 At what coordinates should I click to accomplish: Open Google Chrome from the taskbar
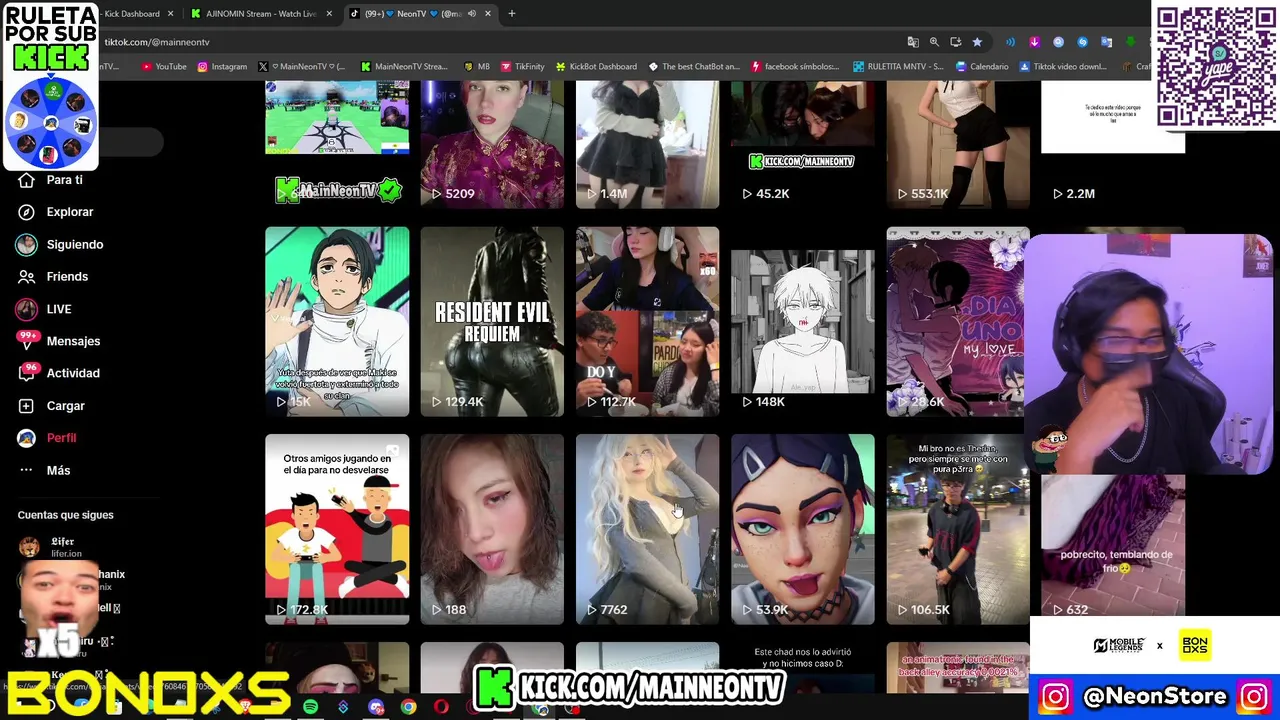[x=408, y=707]
